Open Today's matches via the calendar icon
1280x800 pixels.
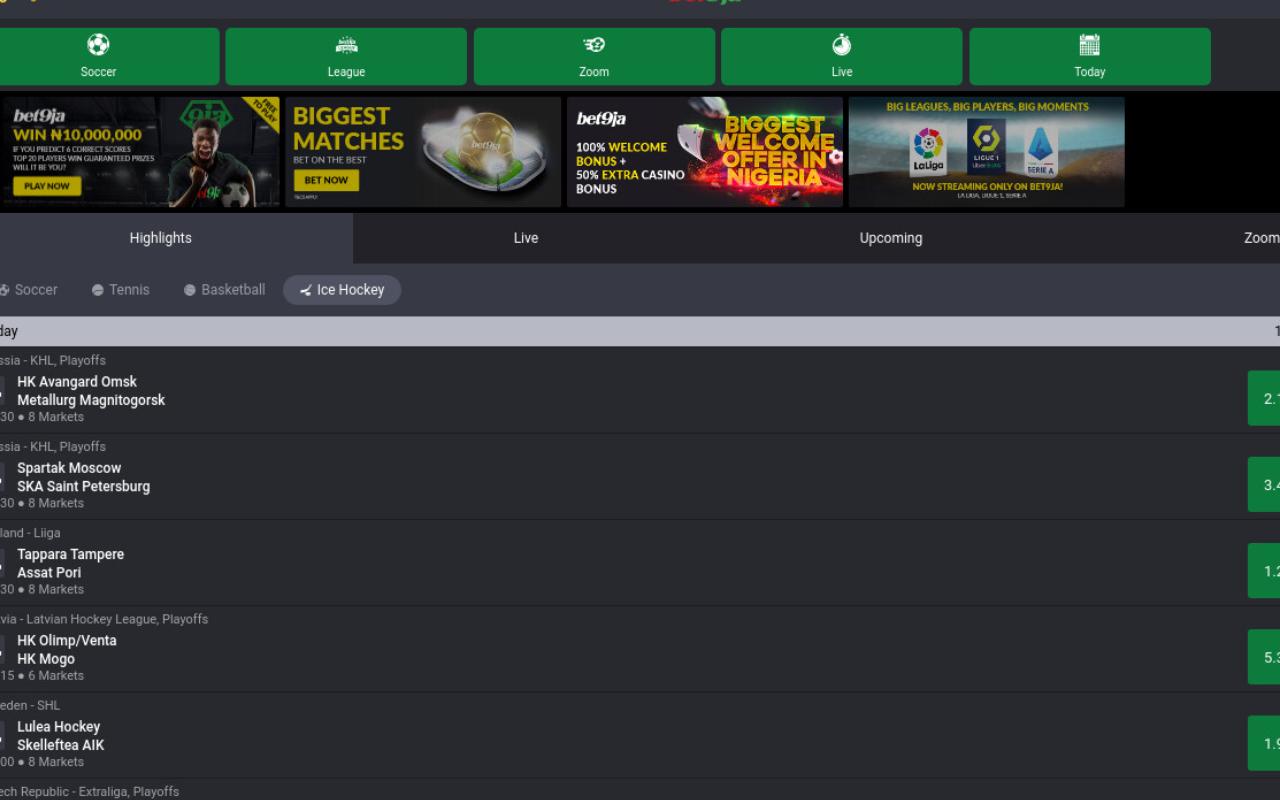1090,45
